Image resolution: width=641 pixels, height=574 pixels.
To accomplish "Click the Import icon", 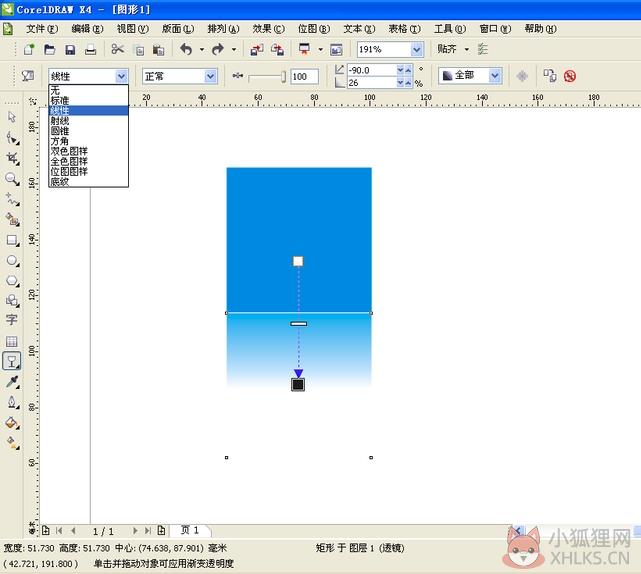I will click(x=257, y=49).
